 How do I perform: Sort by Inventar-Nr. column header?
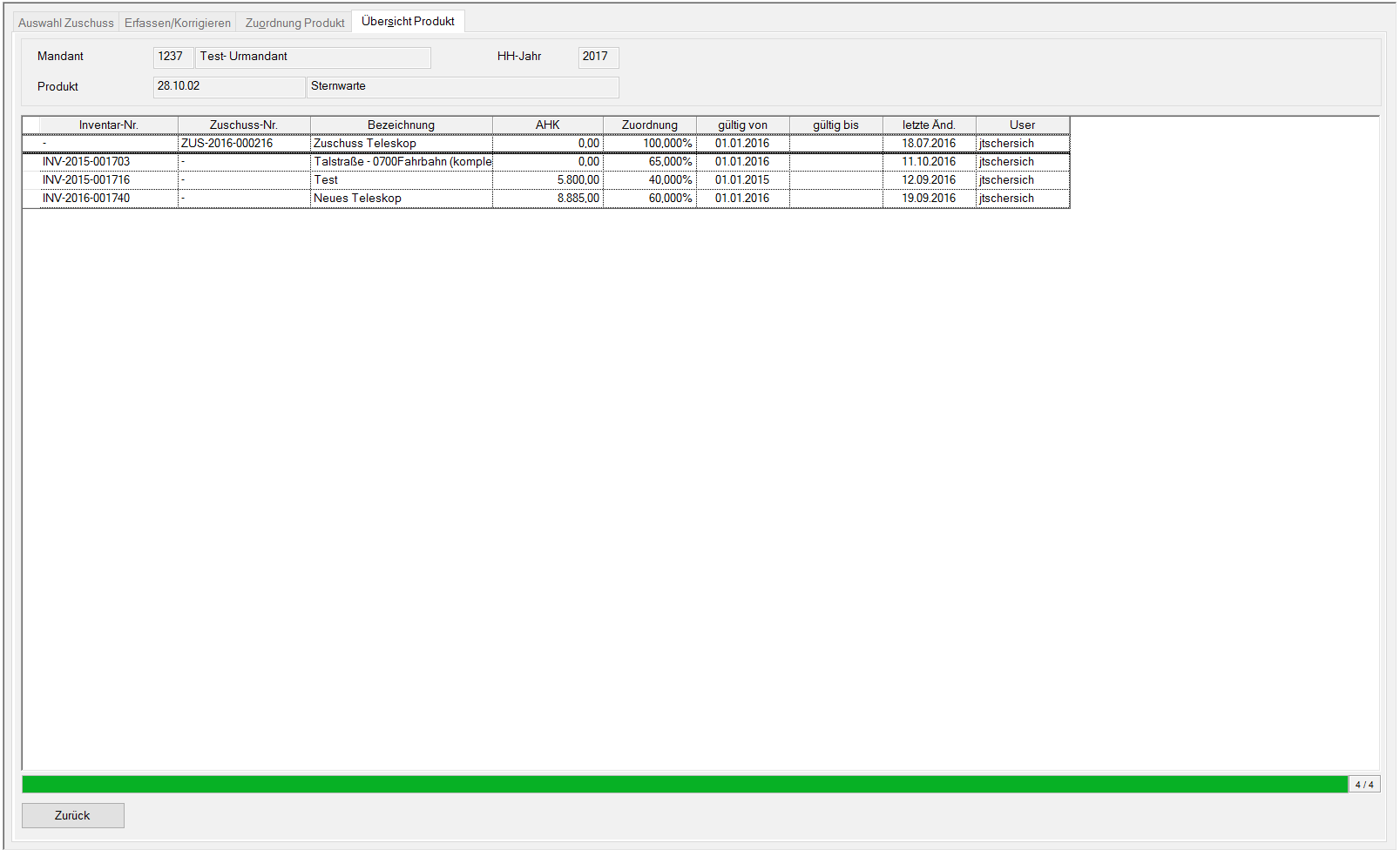(108, 125)
